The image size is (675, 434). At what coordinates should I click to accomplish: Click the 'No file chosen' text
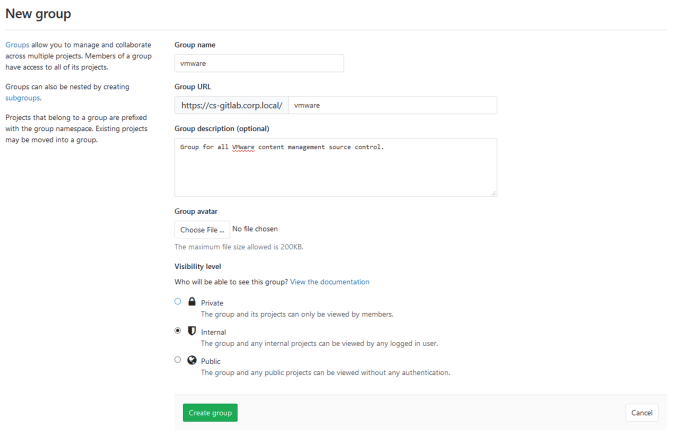click(255, 229)
